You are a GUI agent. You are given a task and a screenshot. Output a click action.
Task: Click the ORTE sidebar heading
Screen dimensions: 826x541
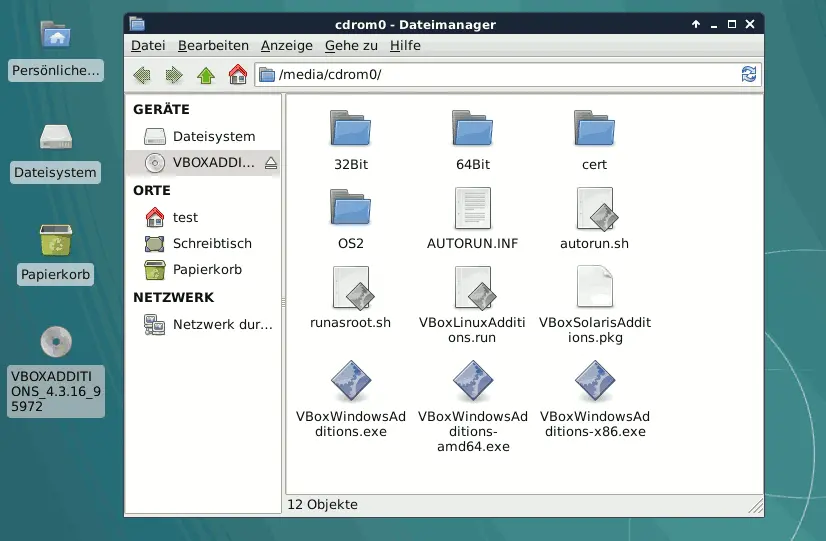pos(152,191)
